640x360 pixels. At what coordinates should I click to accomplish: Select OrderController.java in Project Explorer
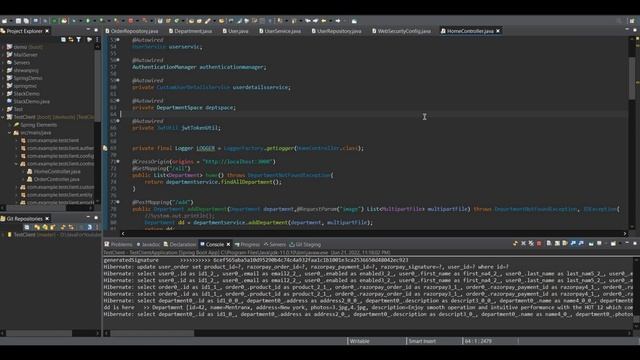point(53,179)
